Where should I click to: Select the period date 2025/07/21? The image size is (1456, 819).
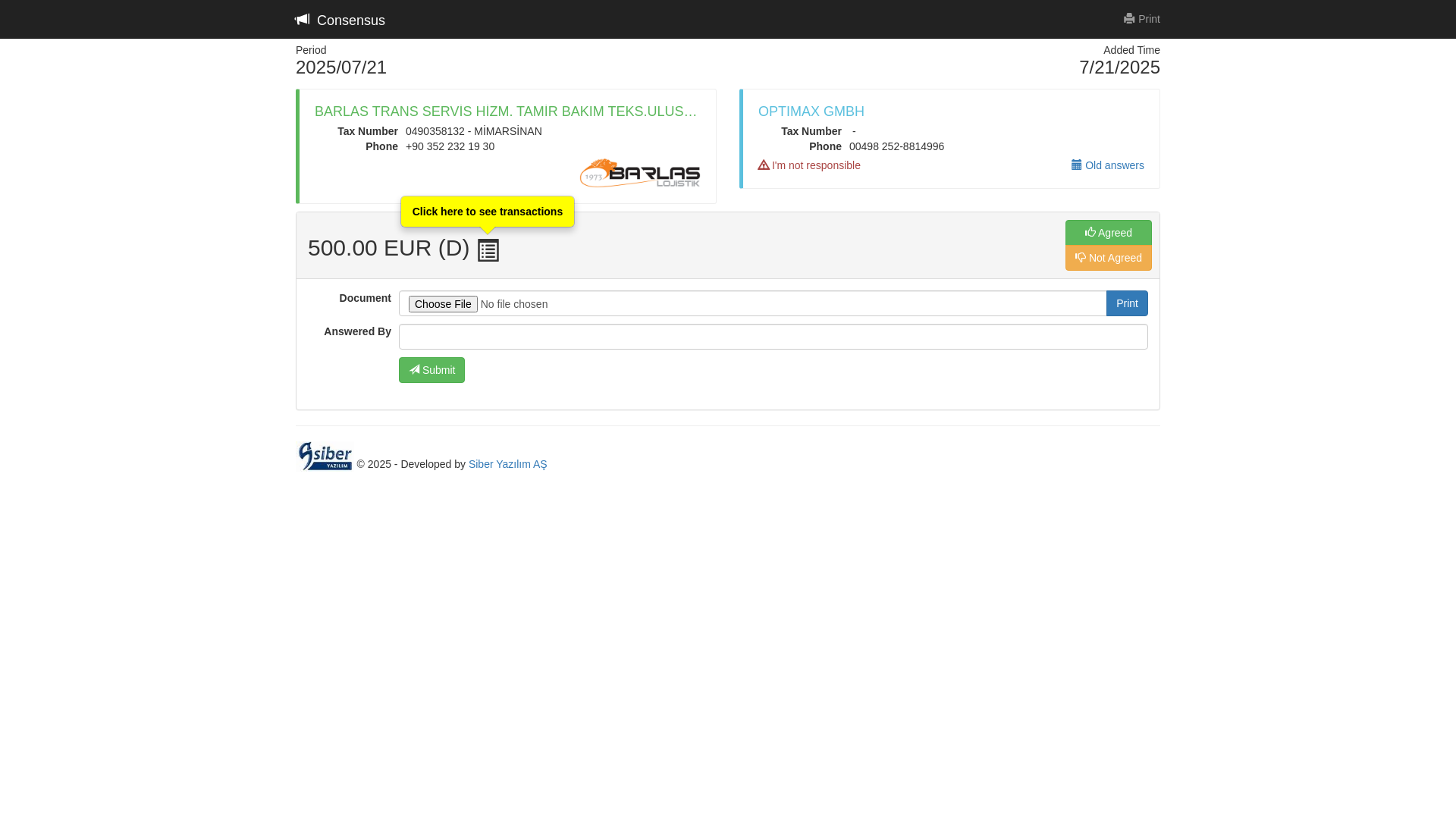[x=341, y=67]
